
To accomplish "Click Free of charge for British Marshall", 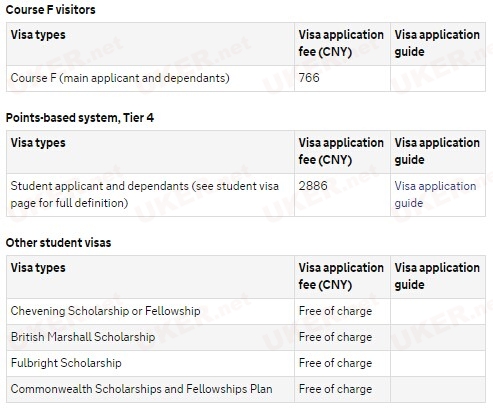I will 335,337.
